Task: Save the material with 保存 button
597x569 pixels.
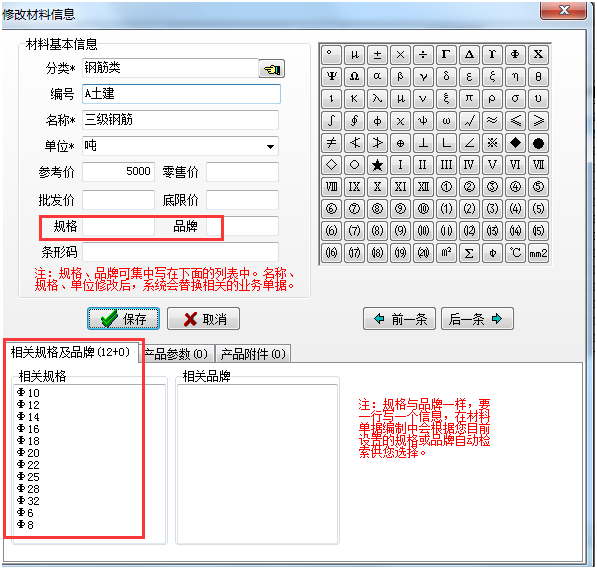Action: point(123,318)
